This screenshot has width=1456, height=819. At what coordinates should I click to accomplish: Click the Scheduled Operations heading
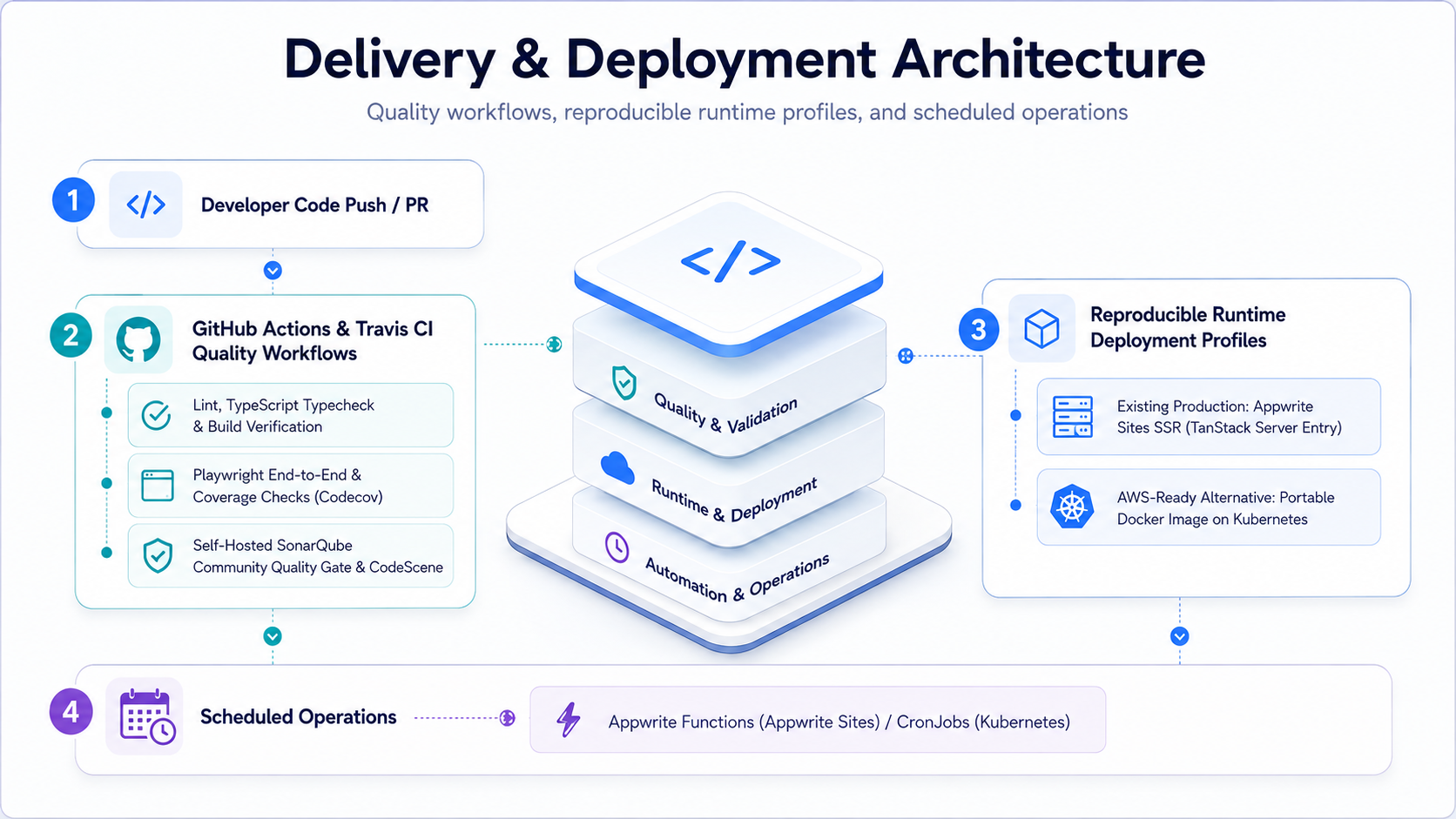click(x=299, y=717)
